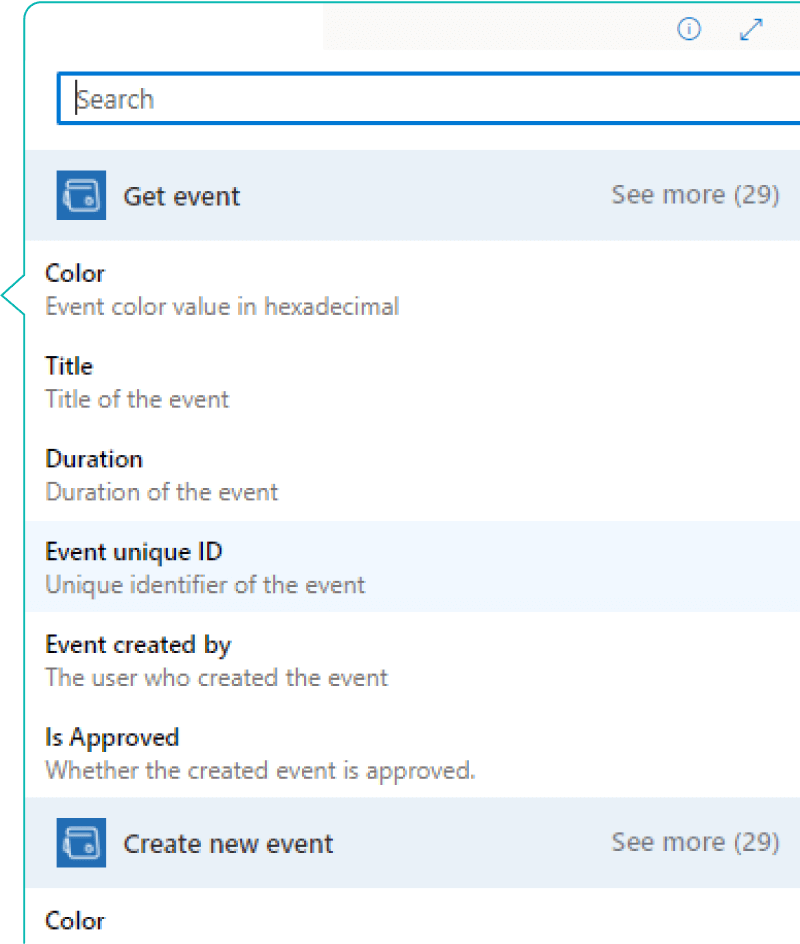
Task: Select Event unique ID item
Action: [x=413, y=567]
